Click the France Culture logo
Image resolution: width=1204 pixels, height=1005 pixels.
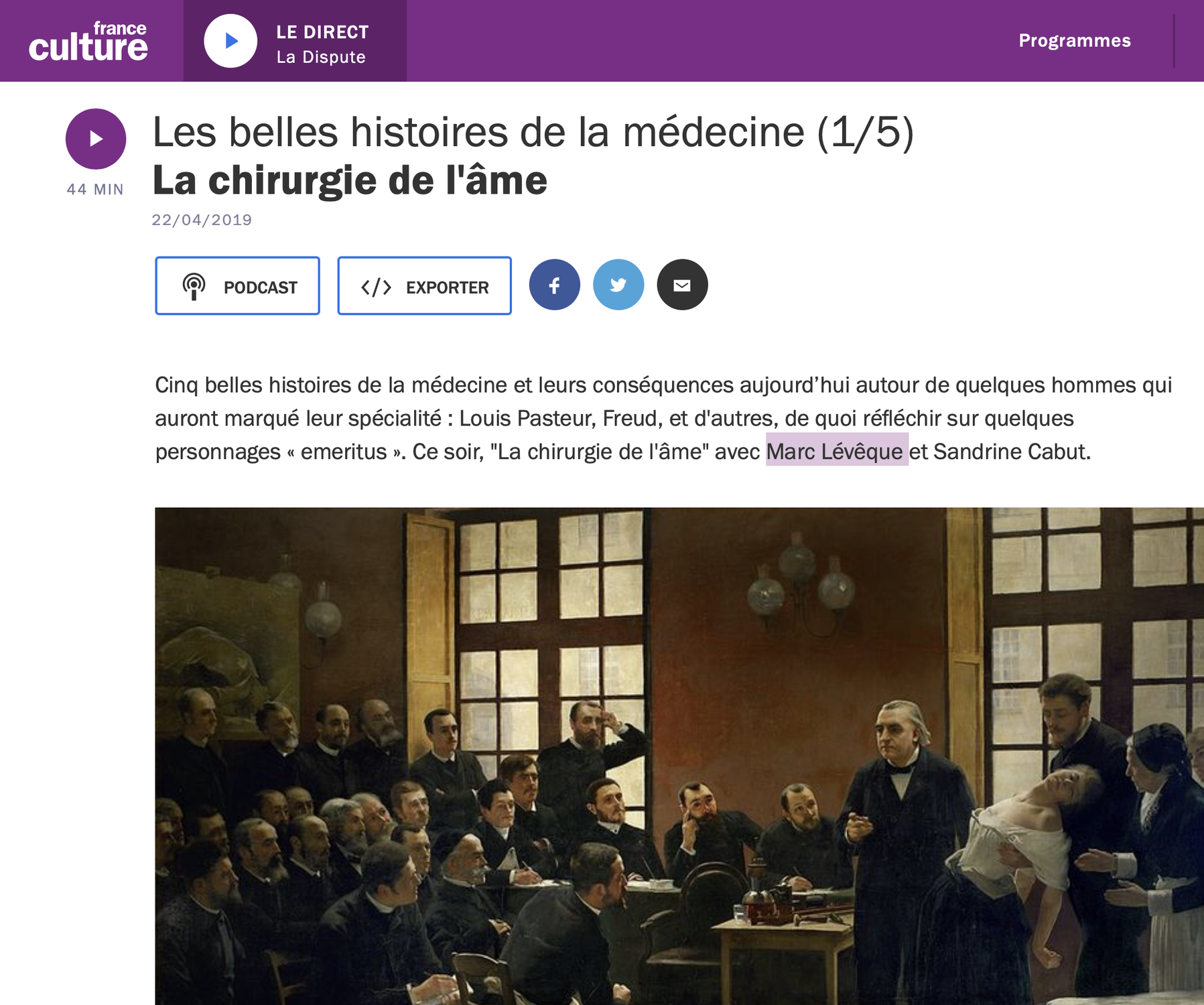tap(88, 41)
